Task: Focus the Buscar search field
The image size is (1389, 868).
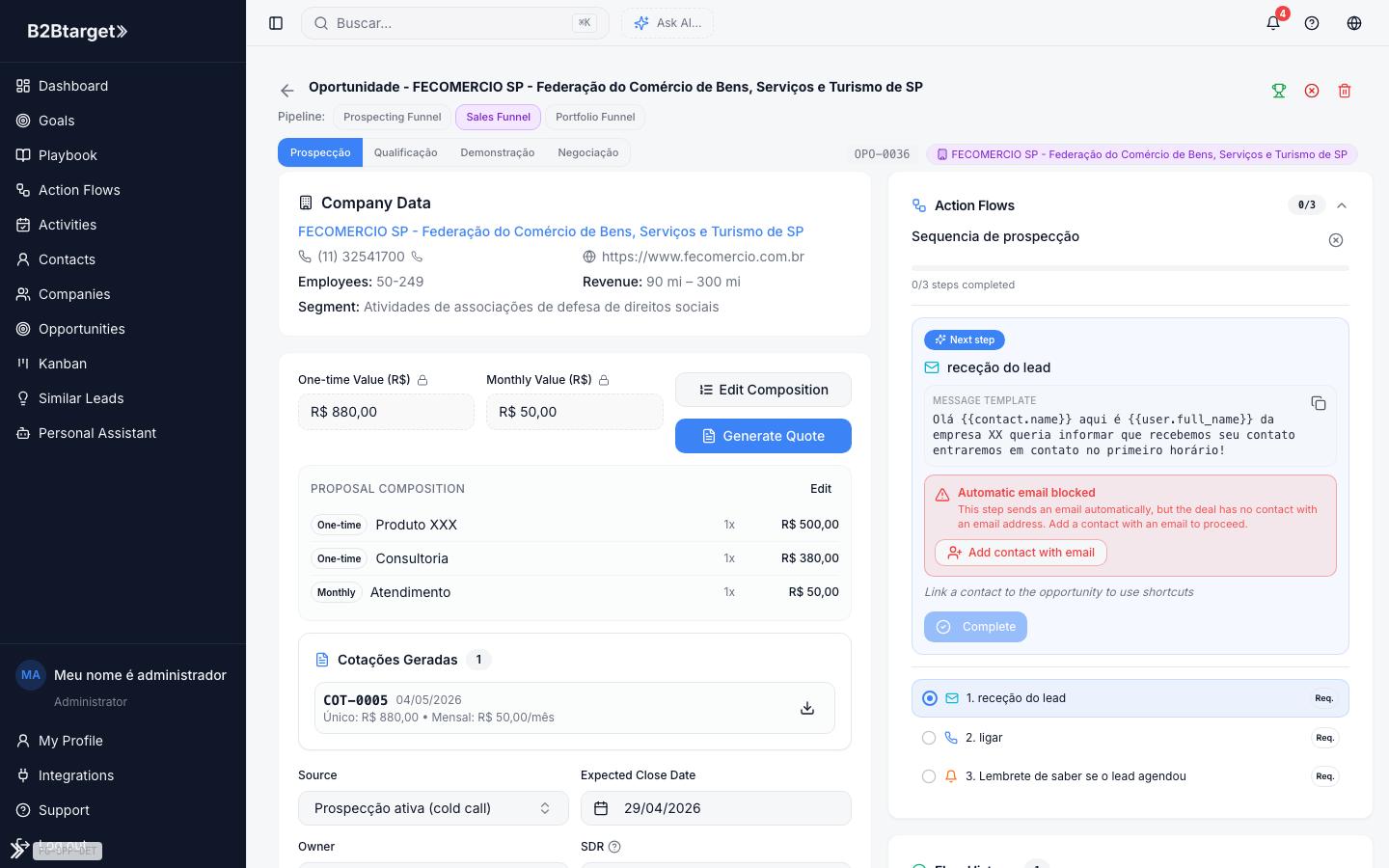Action: [x=455, y=23]
